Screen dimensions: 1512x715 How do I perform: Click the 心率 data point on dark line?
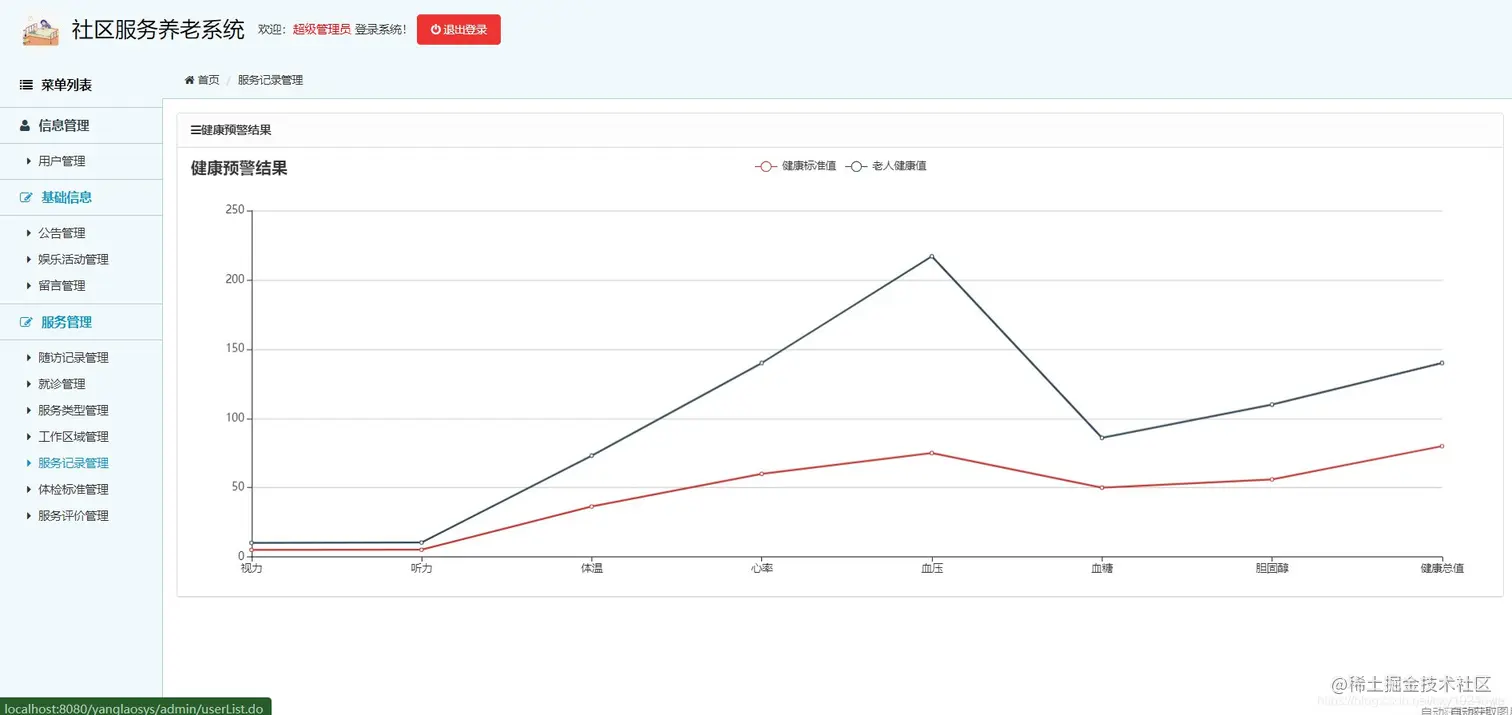(762, 363)
